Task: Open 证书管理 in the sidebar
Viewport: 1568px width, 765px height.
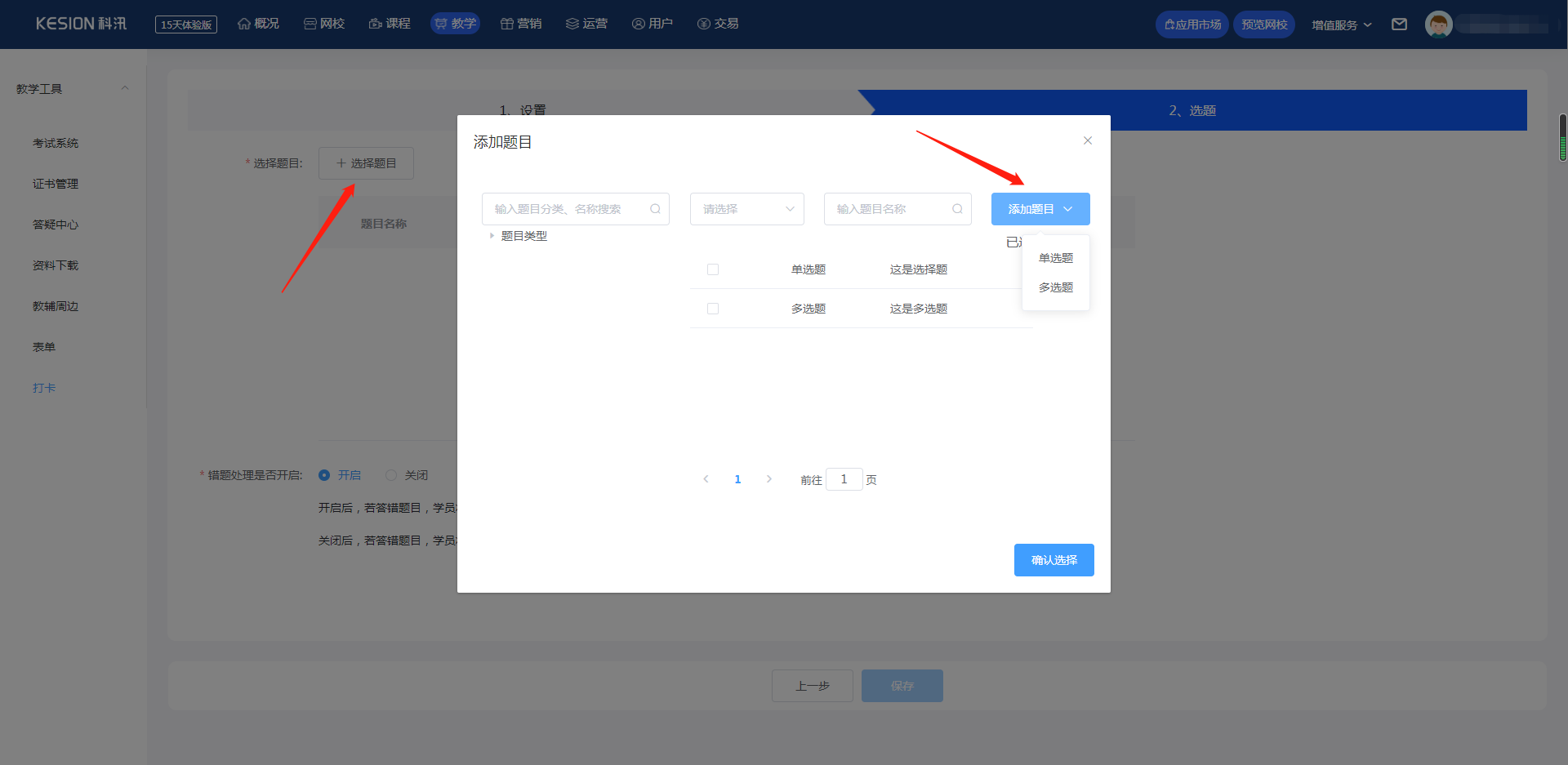Action: [56, 184]
